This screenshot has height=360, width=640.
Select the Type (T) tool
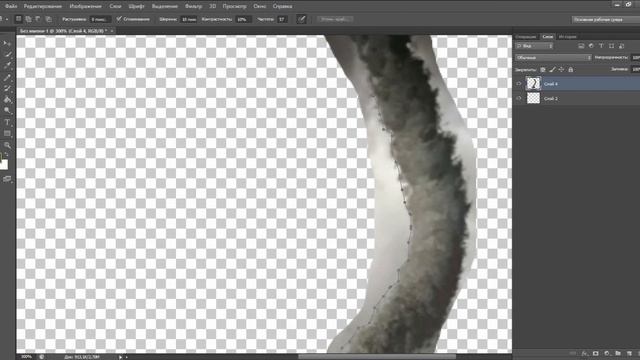(x=7, y=122)
